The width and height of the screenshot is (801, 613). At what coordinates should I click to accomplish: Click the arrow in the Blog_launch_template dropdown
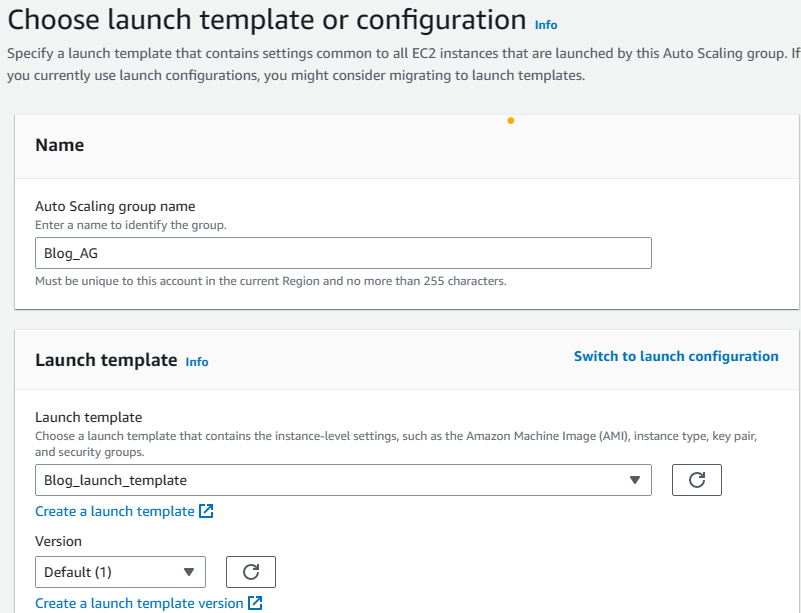[x=634, y=480]
